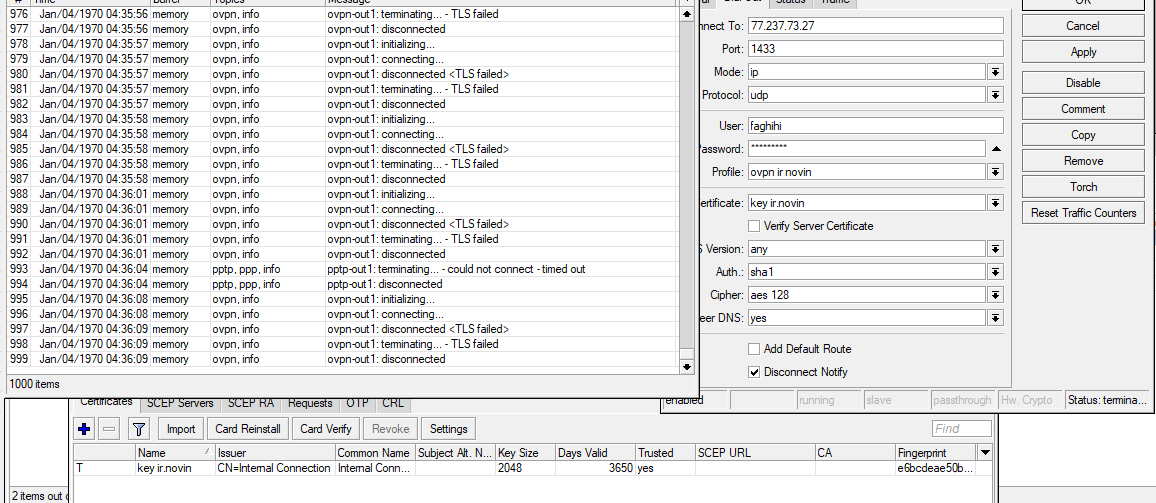The width and height of the screenshot is (1156, 503).
Task: Open the Cipher dropdown showing aes 128
Action: point(995,295)
